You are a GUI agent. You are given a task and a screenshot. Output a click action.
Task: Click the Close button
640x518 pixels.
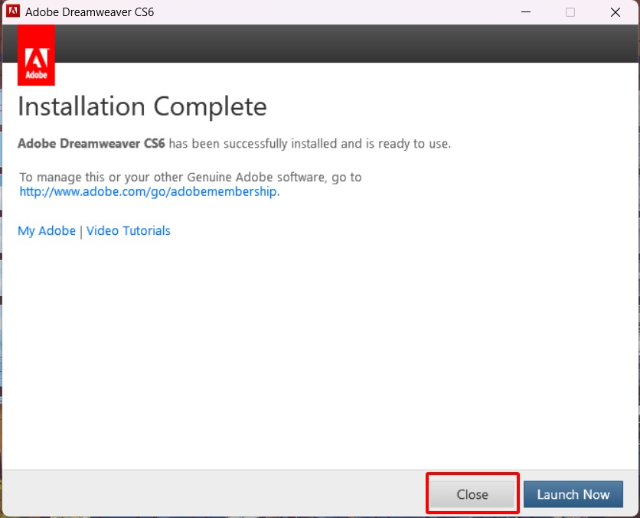tap(472, 494)
